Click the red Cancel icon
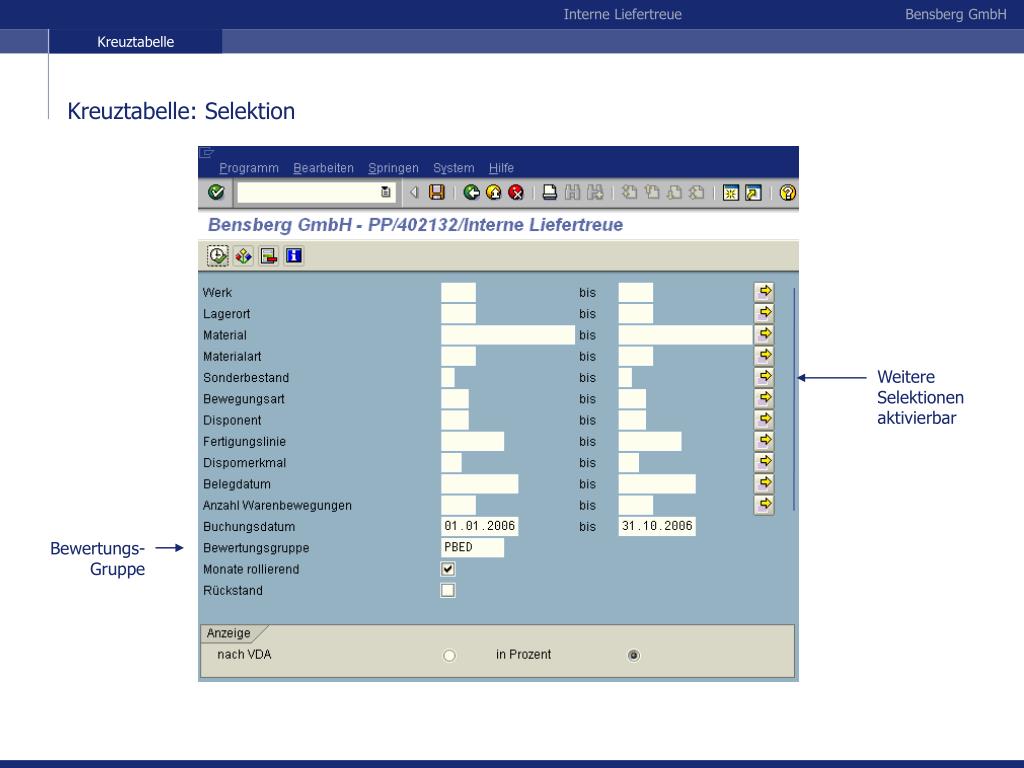 point(516,192)
